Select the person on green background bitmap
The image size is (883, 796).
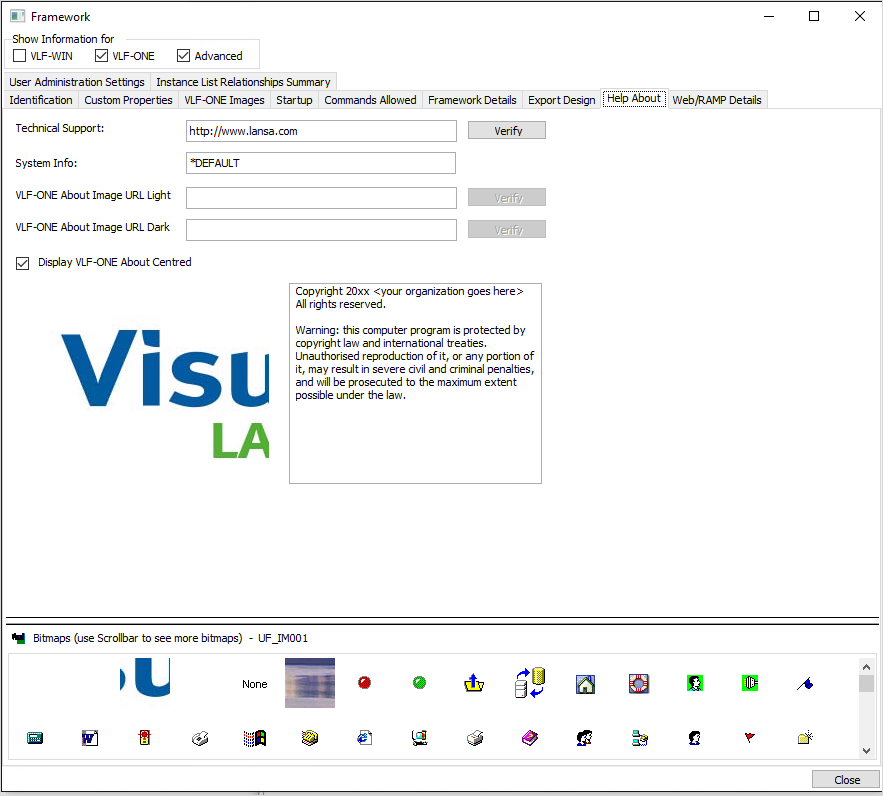coord(695,683)
